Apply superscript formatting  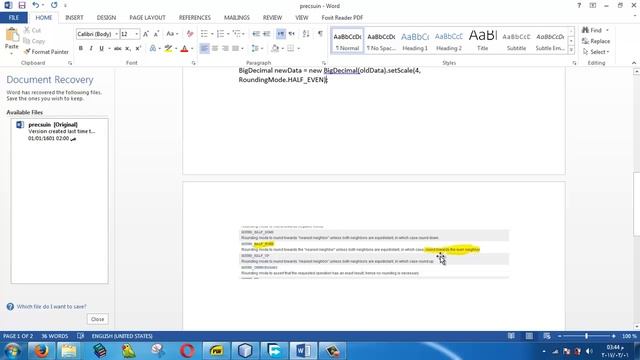(x=138, y=49)
